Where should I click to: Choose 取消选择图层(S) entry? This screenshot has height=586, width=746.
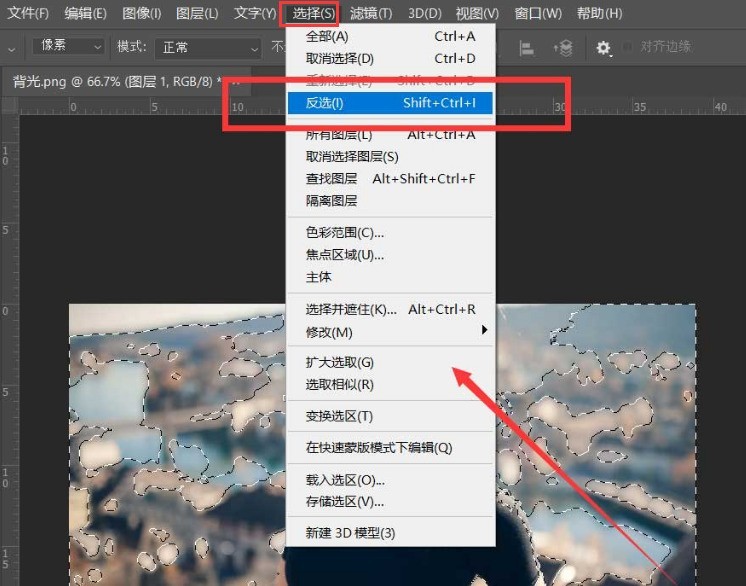(390, 156)
